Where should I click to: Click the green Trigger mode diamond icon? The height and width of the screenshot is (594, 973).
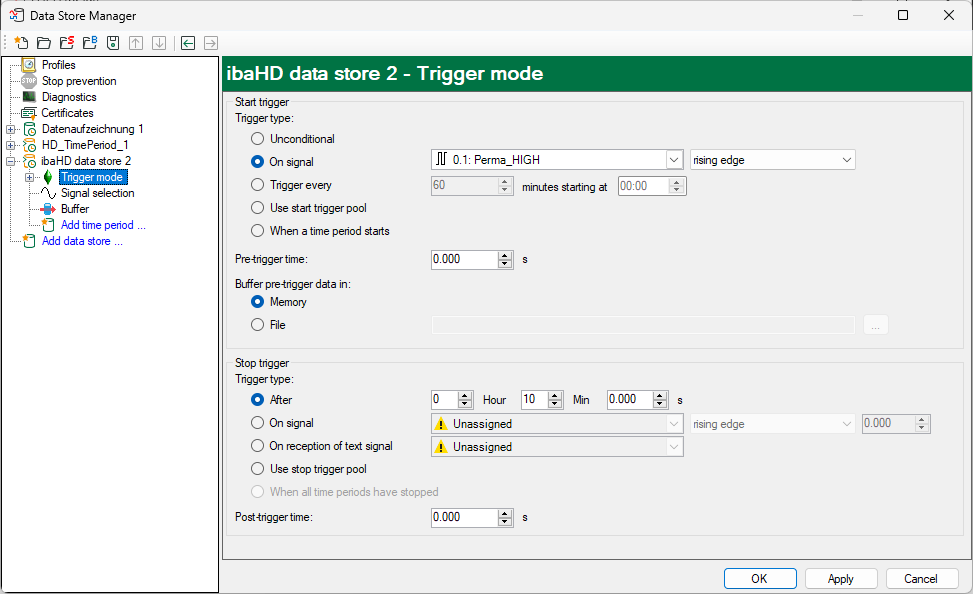point(48,178)
